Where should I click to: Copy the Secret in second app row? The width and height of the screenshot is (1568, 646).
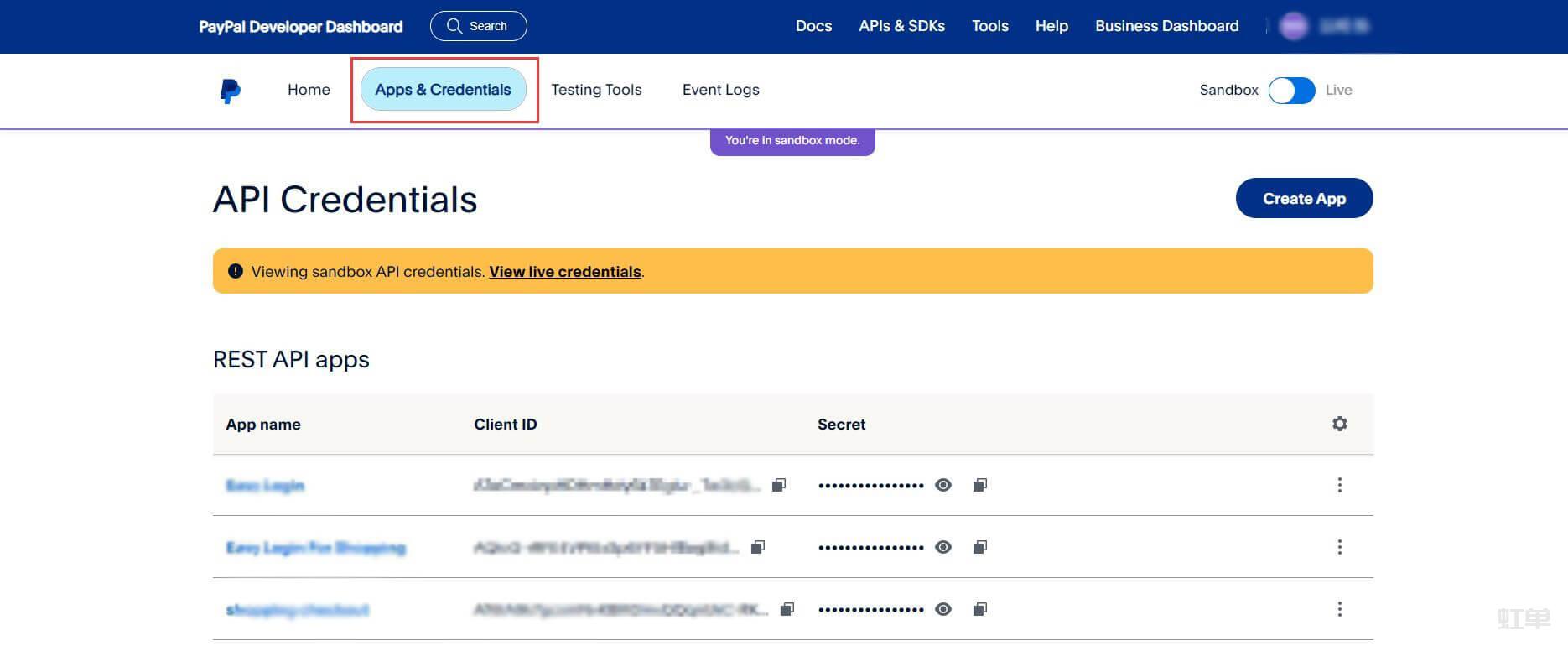pos(980,547)
